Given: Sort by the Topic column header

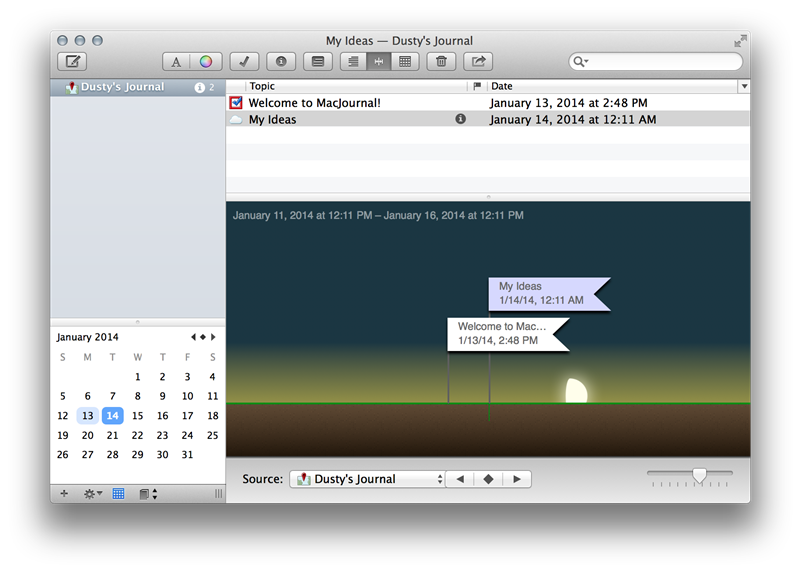Looking at the screenshot, I should (x=356, y=86).
